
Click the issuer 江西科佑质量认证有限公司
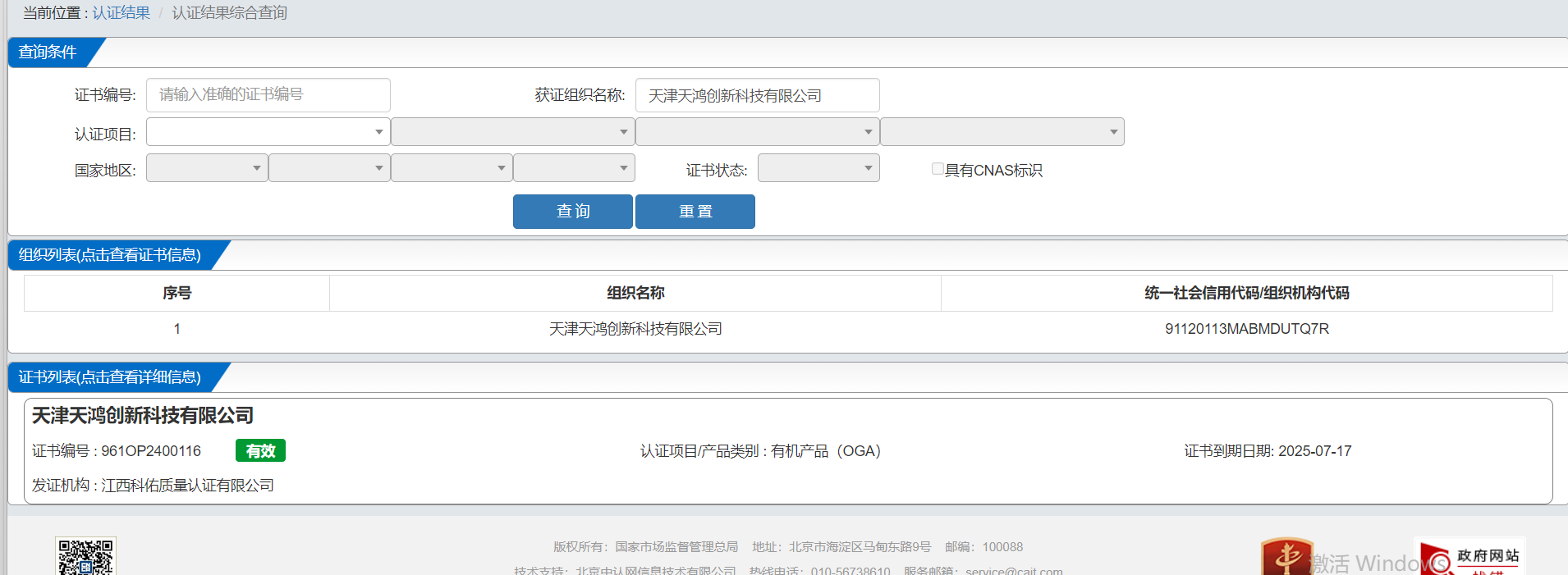188,486
